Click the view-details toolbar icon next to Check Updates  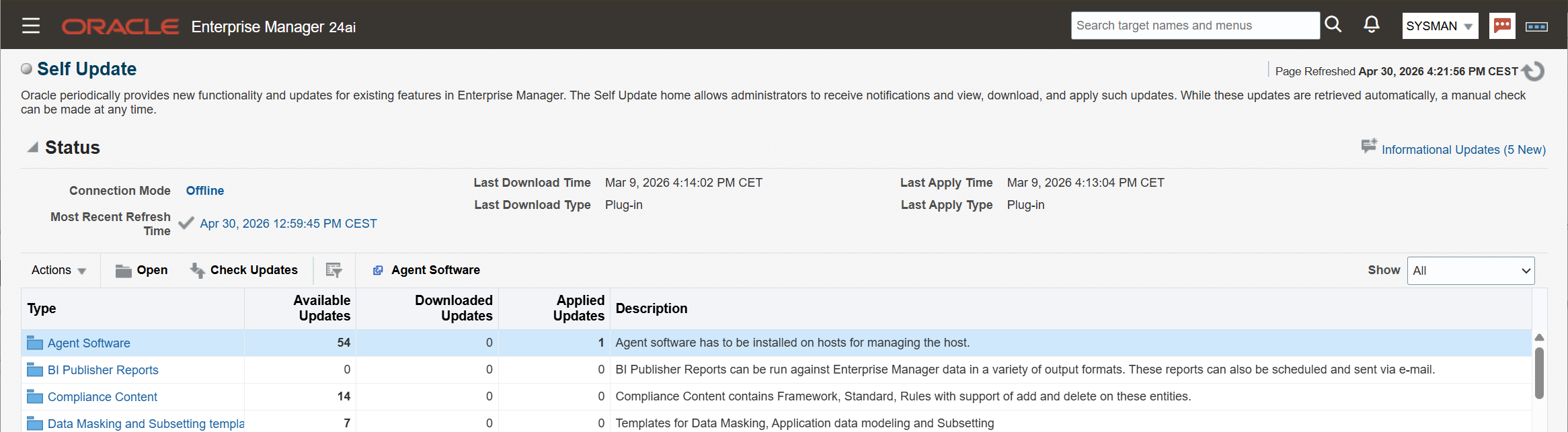334,270
